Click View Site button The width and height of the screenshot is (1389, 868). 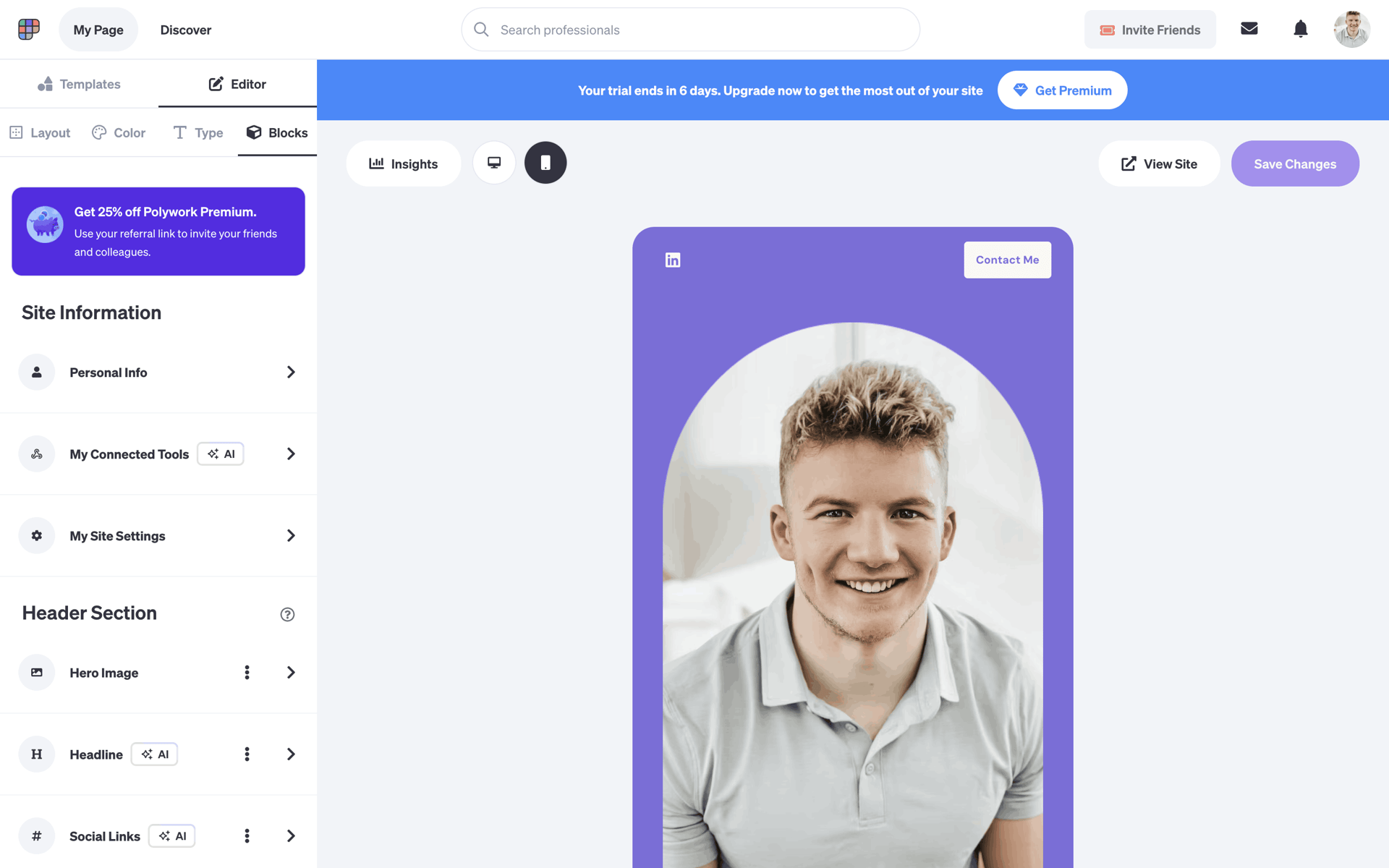coord(1159,163)
